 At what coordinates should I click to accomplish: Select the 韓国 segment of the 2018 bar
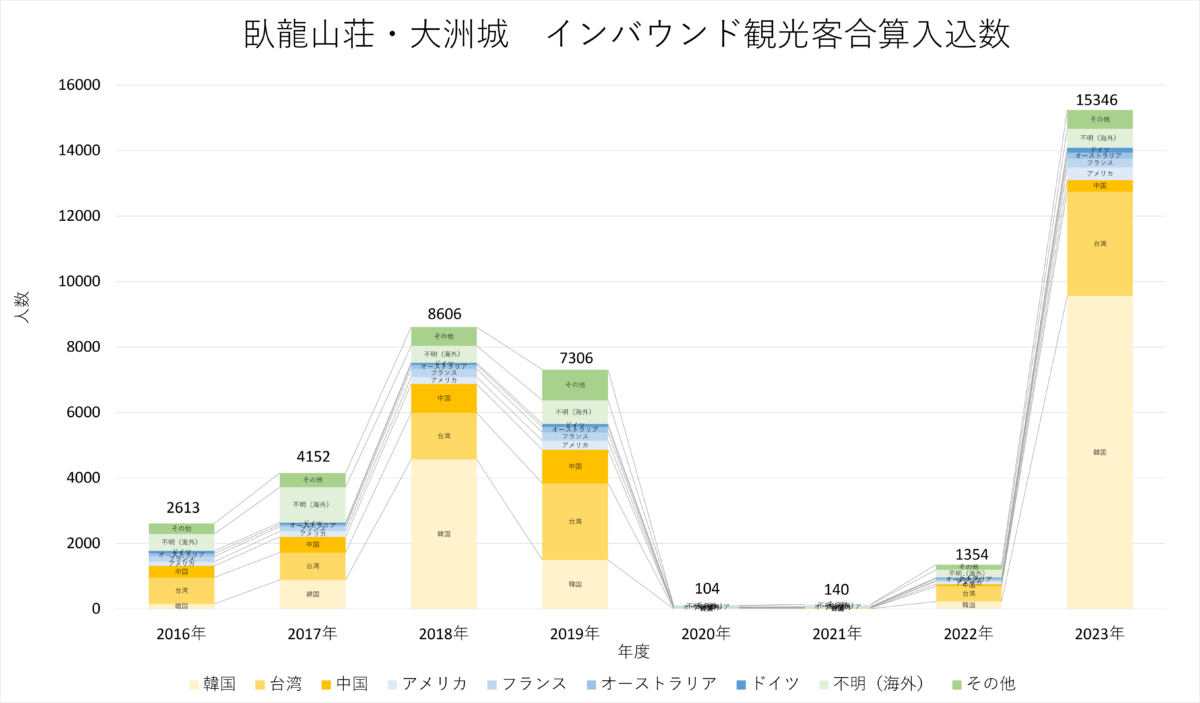[443, 534]
